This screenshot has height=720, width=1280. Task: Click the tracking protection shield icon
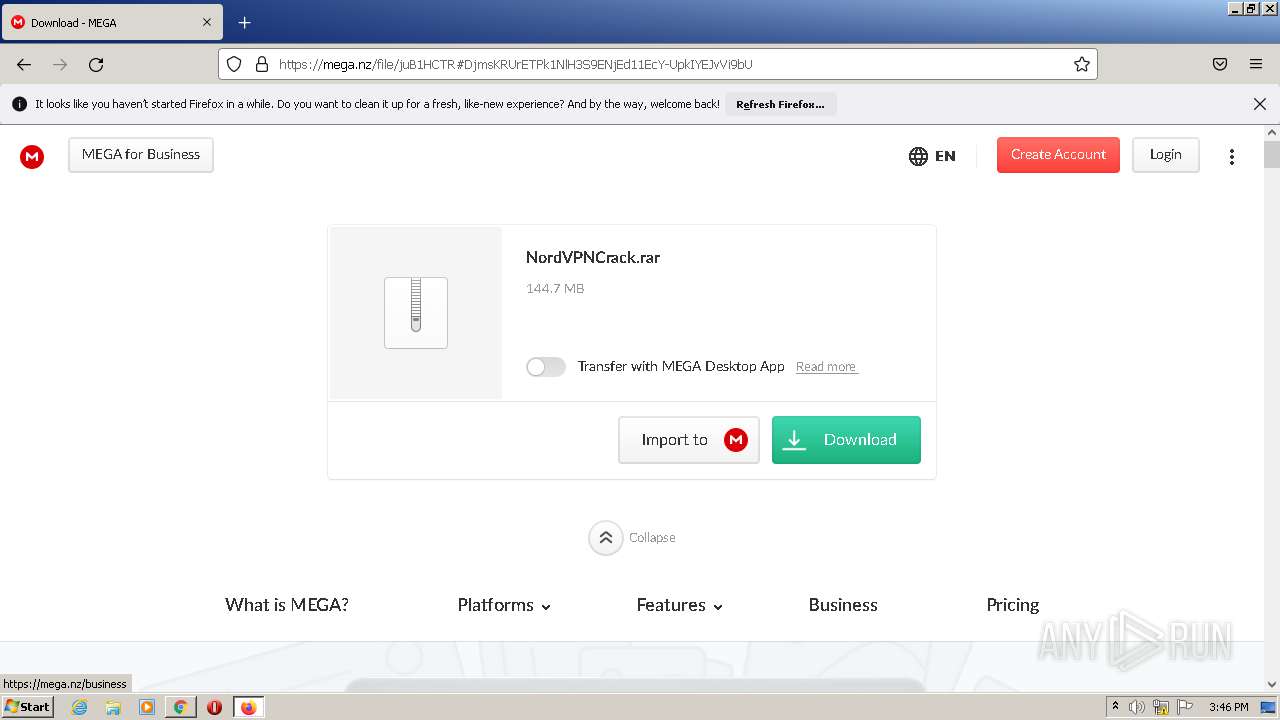tap(234, 64)
